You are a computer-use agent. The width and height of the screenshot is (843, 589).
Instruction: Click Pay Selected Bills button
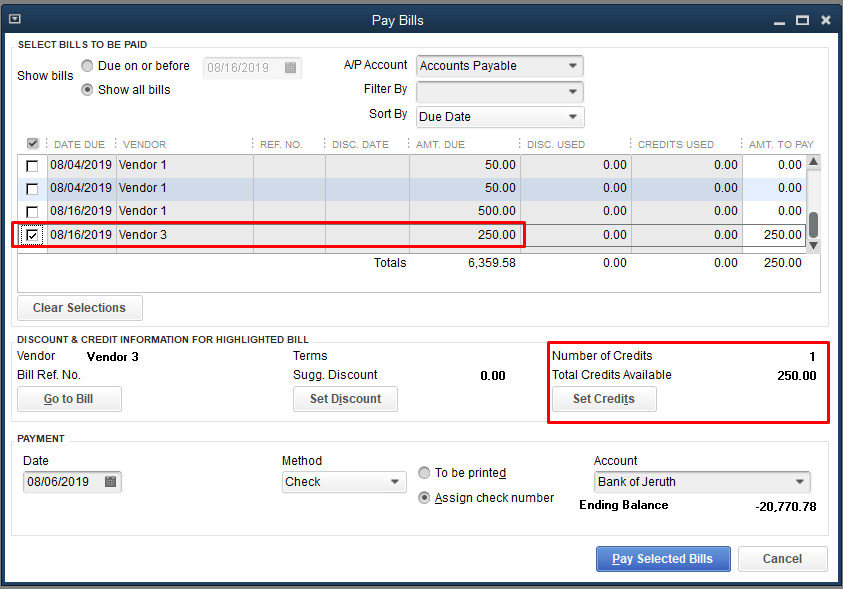tap(662, 559)
